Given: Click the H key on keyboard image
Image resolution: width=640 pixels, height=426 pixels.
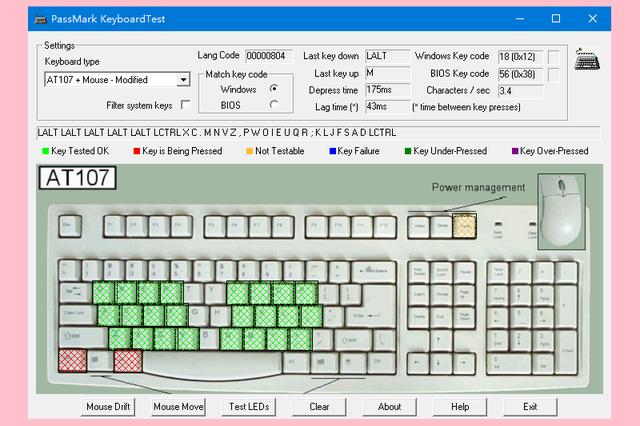Looking at the screenshot, I should pos(220,315).
